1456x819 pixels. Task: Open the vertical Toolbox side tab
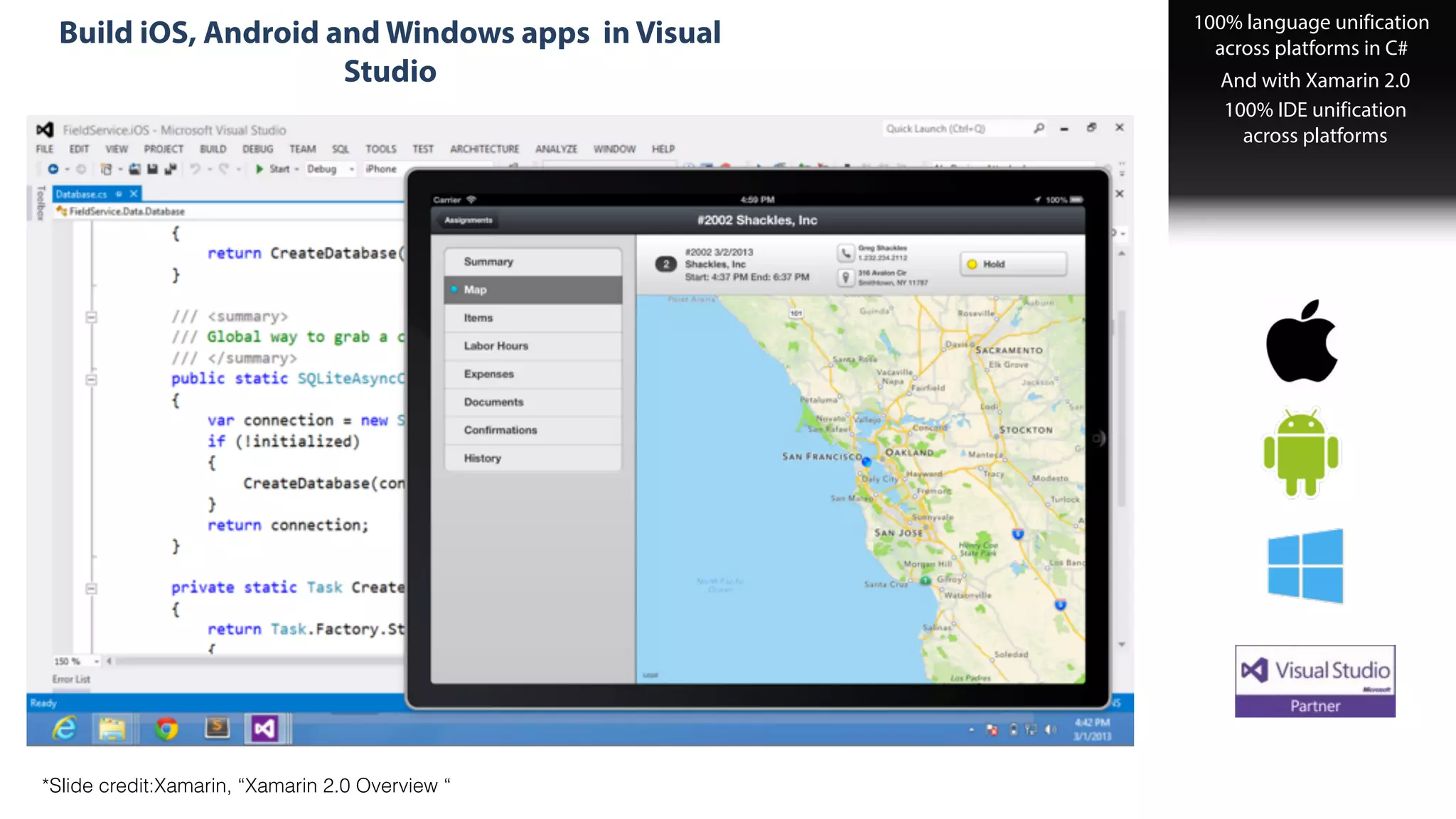click(x=41, y=203)
